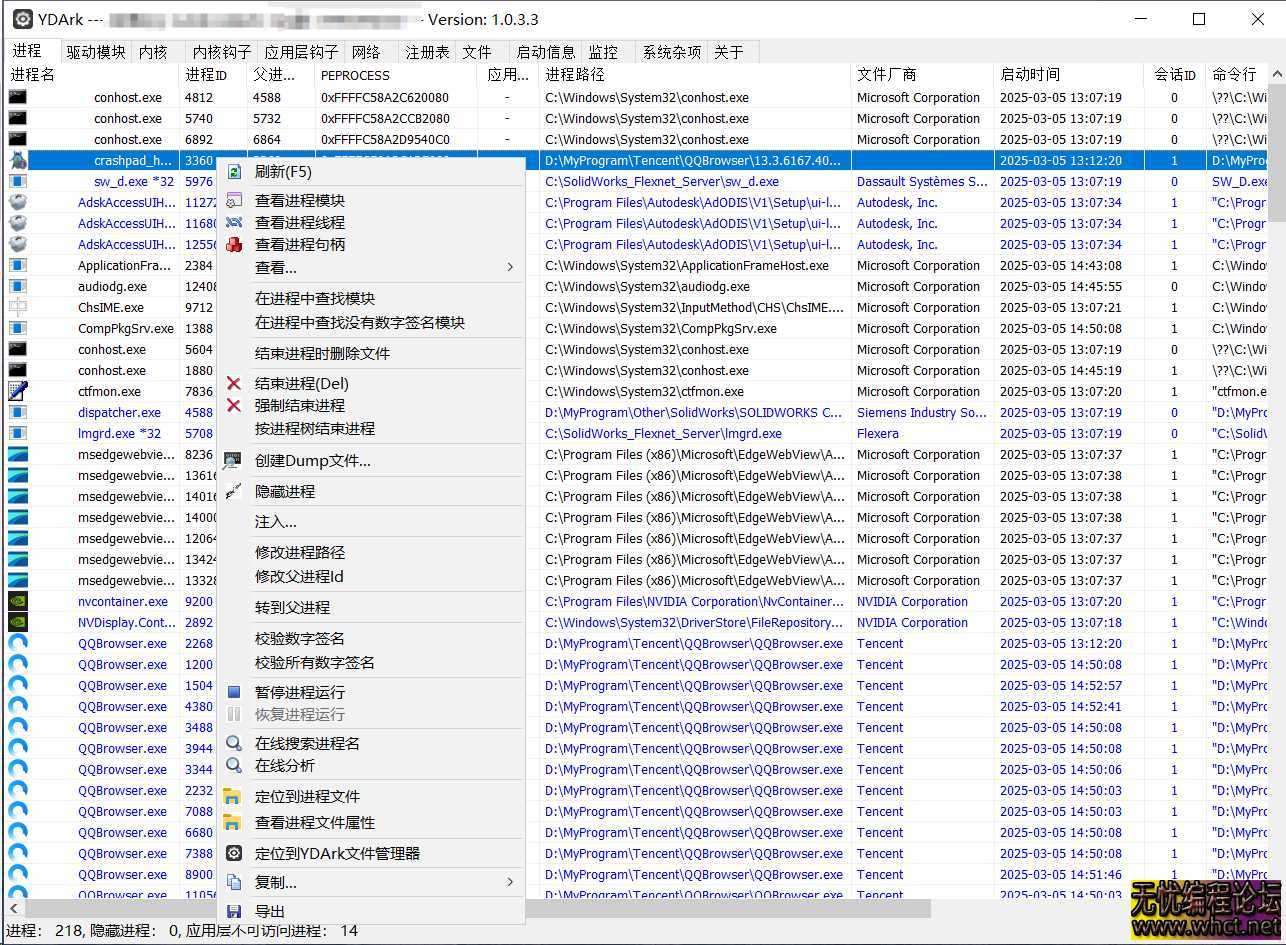The width and height of the screenshot is (1286, 945).
Task: Click the folder icon beside 定位到进程文件
Action: (x=232, y=796)
